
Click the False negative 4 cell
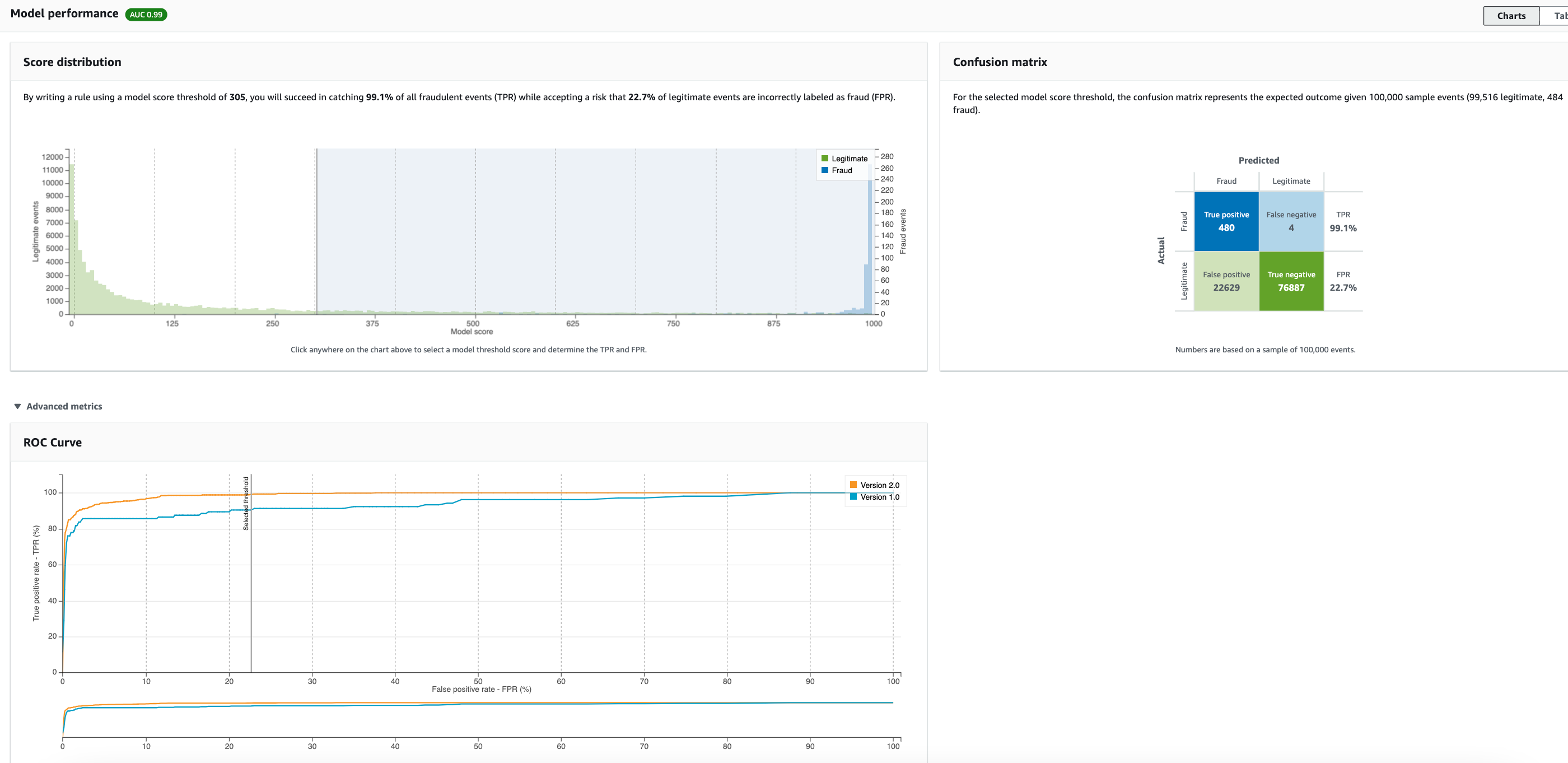(x=1291, y=222)
